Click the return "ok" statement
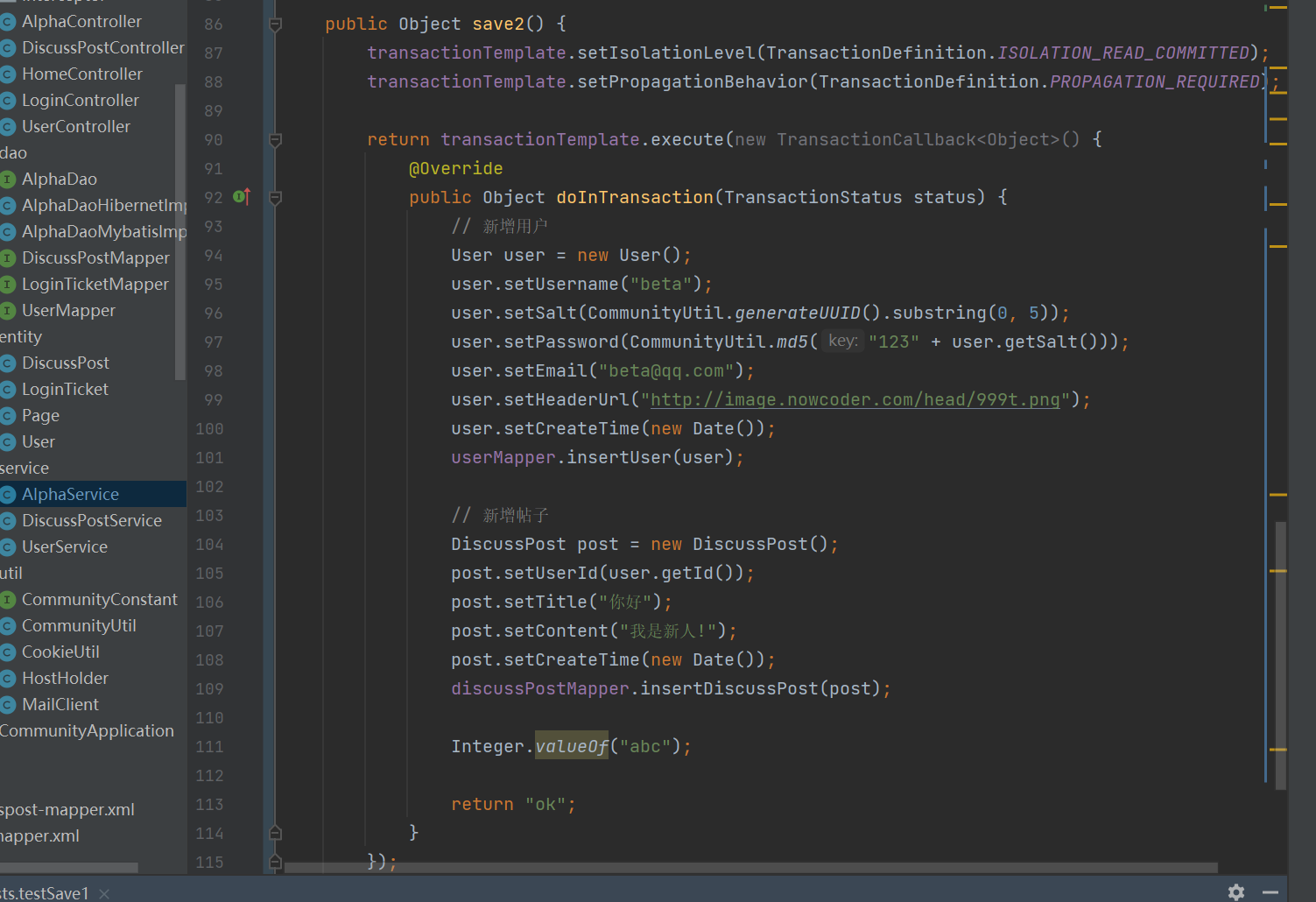Viewport: 1316px width, 902px height. [x=513, y=804]
